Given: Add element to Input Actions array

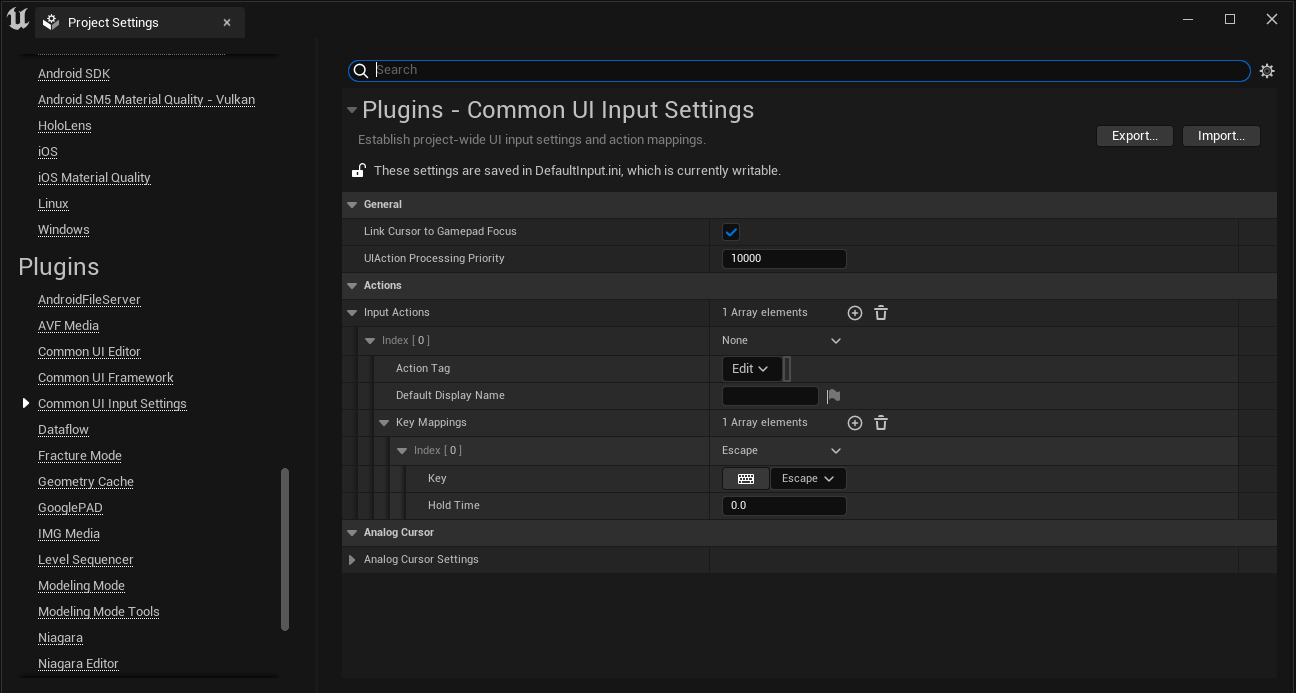Looking at the screenshot, I should coord(855,313).
